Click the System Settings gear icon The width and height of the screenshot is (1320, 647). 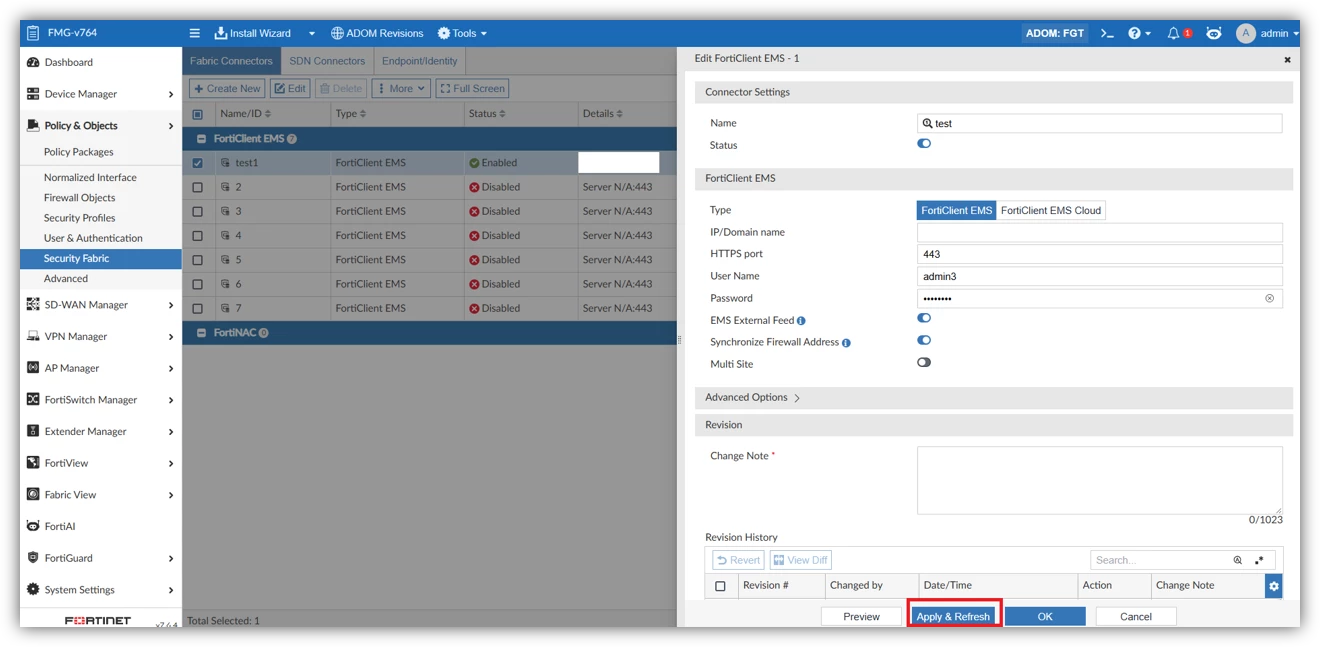(33, 589)
